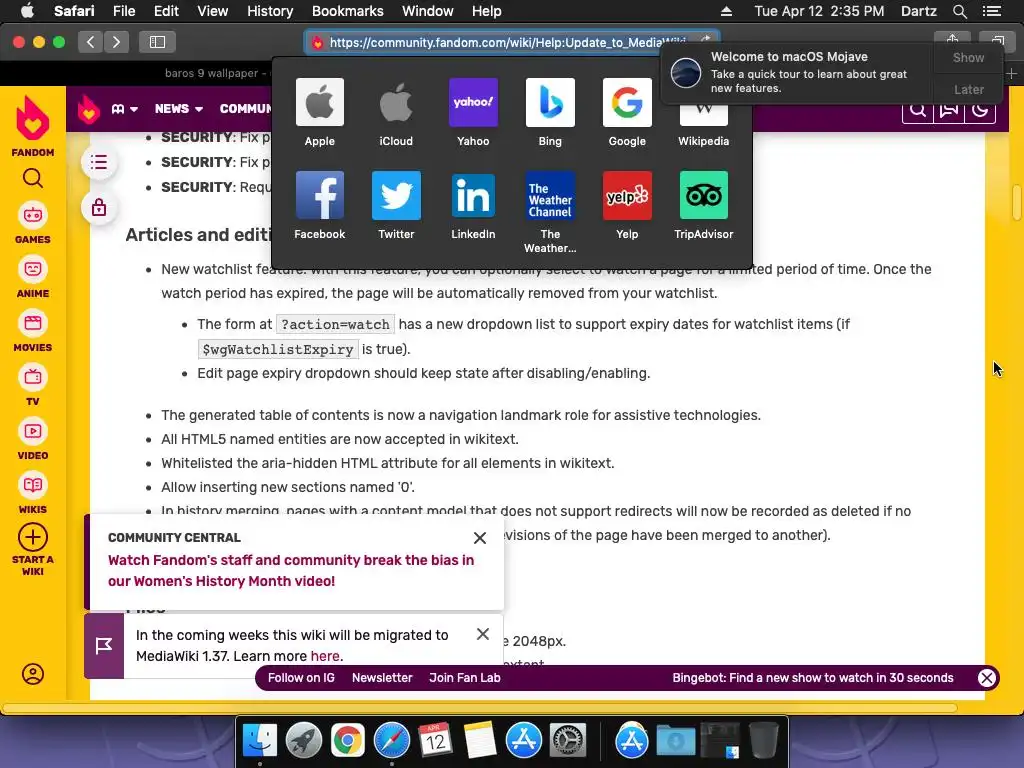
Task: Go to Games in Fandom sidebar
Action: (33, 223)
